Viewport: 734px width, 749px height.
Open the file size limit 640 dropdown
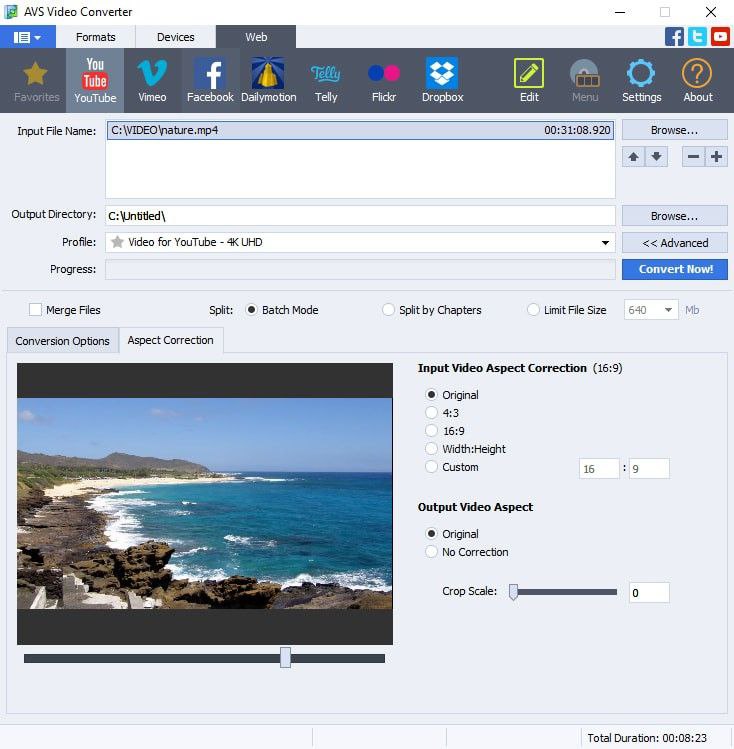tap(667, 310)
